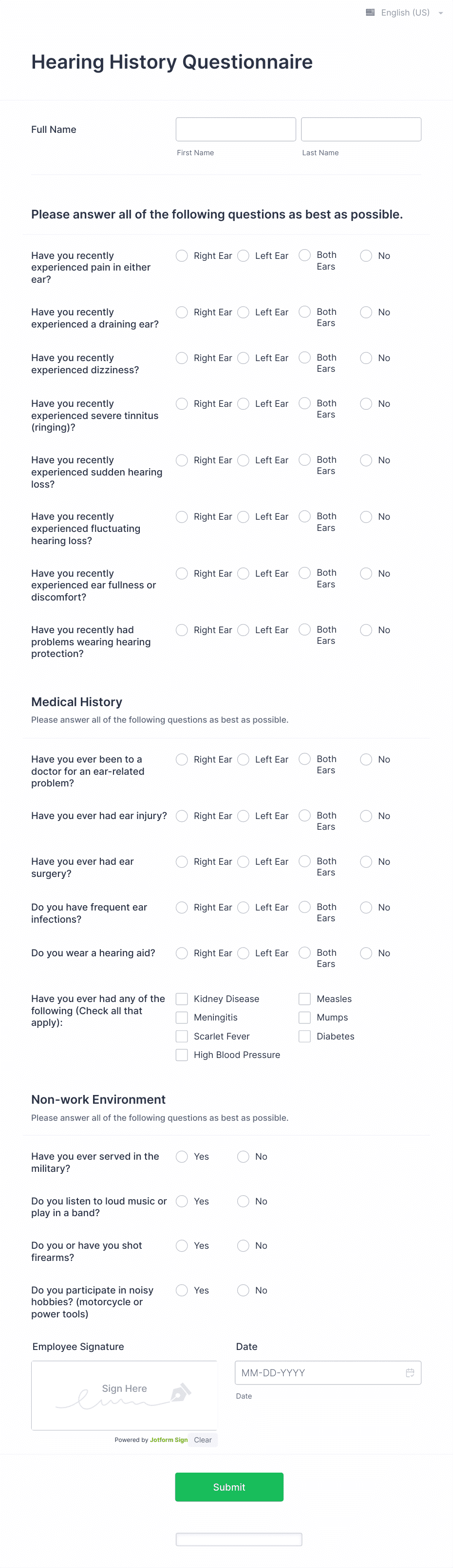453x1568 pixels.
Task: Click the green Submit button
Action: click(229, 1487)
